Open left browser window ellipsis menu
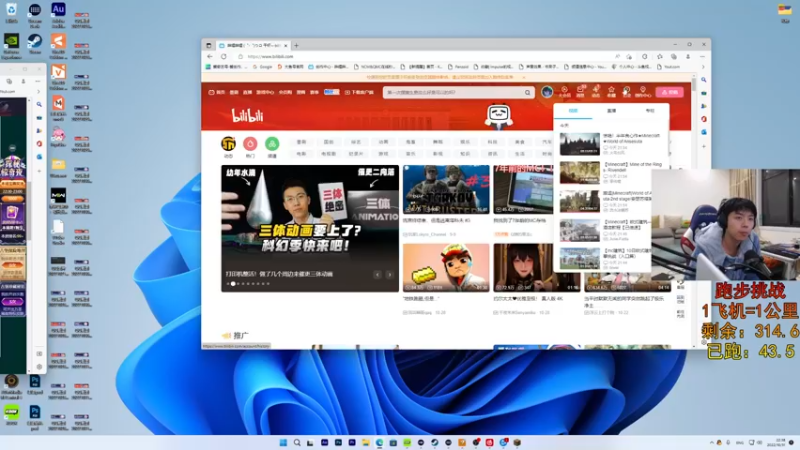The width and height of the screenshot is (800, 450). pyautogui.click(x=37, y=81)
